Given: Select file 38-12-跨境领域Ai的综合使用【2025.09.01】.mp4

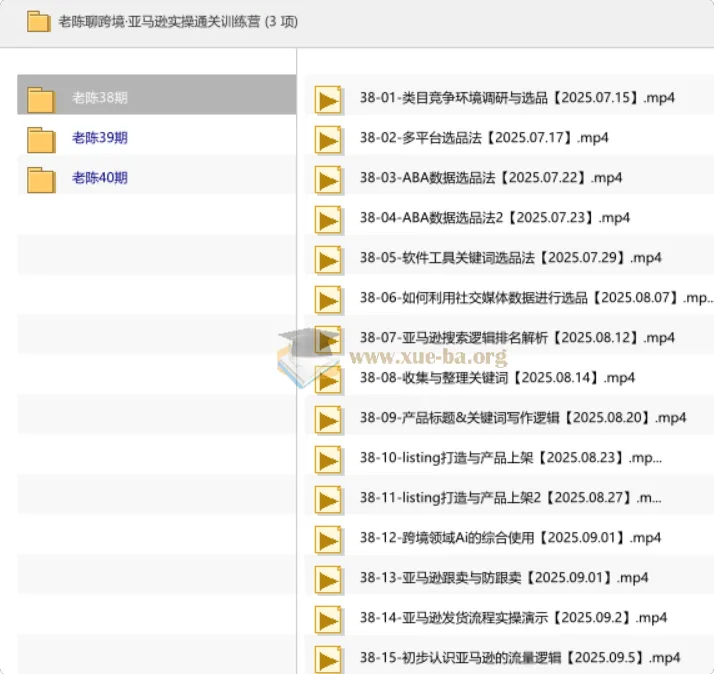Looking at the screenshot, I should tap(510, 538).
